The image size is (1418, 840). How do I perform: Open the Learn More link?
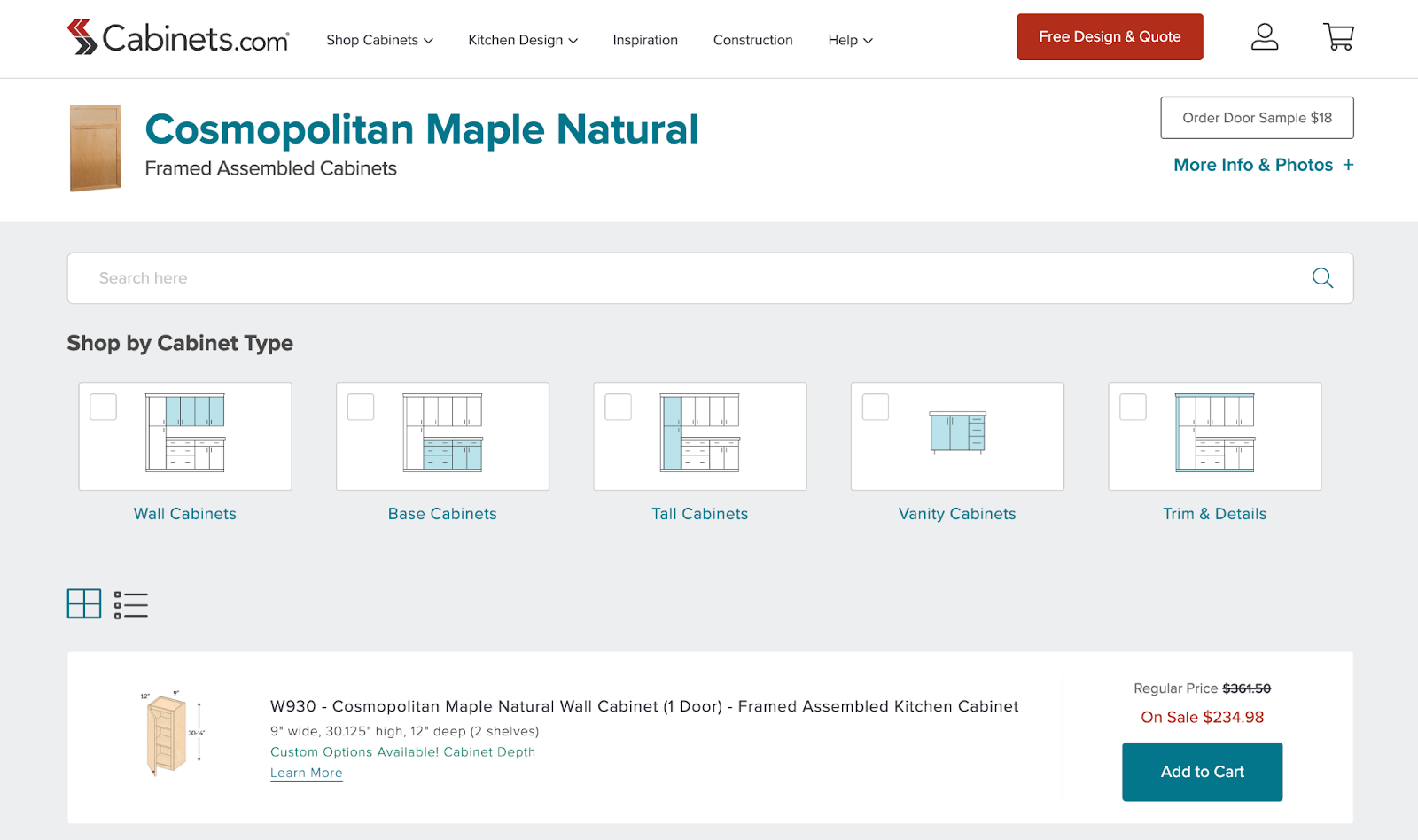coord(307,773)
